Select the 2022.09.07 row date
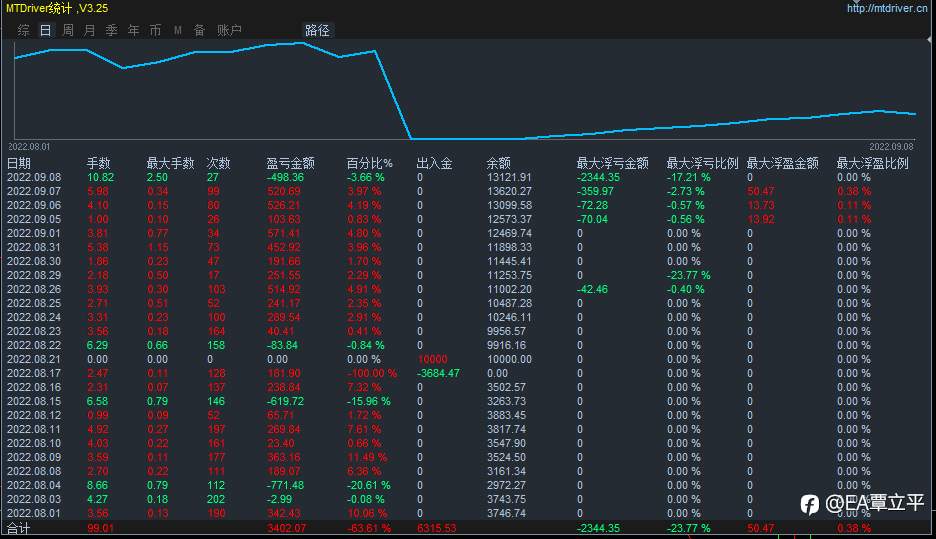 pos(34,191)
